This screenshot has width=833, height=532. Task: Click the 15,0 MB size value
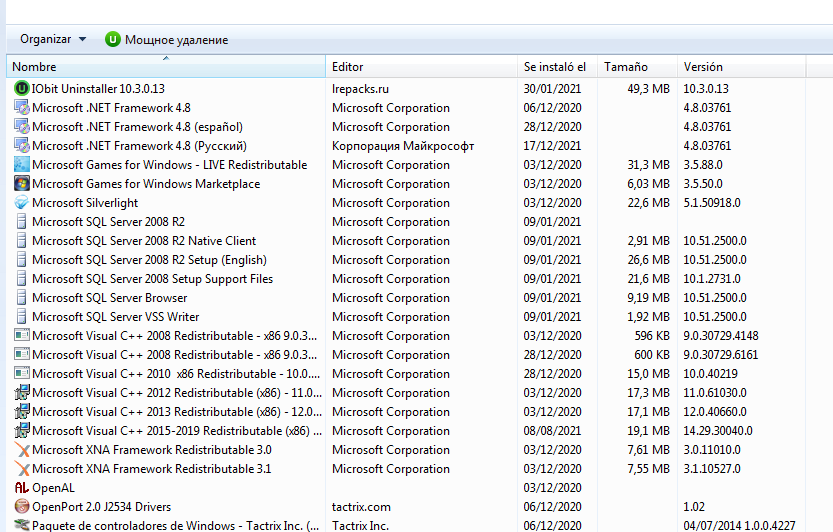pos(648,374)
